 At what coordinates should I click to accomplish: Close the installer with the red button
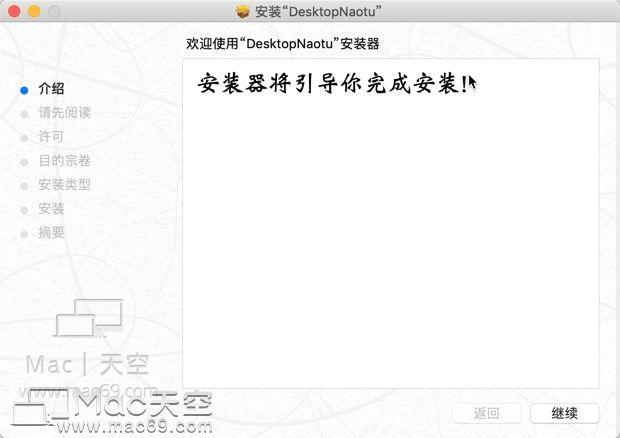tap(14, 11)
